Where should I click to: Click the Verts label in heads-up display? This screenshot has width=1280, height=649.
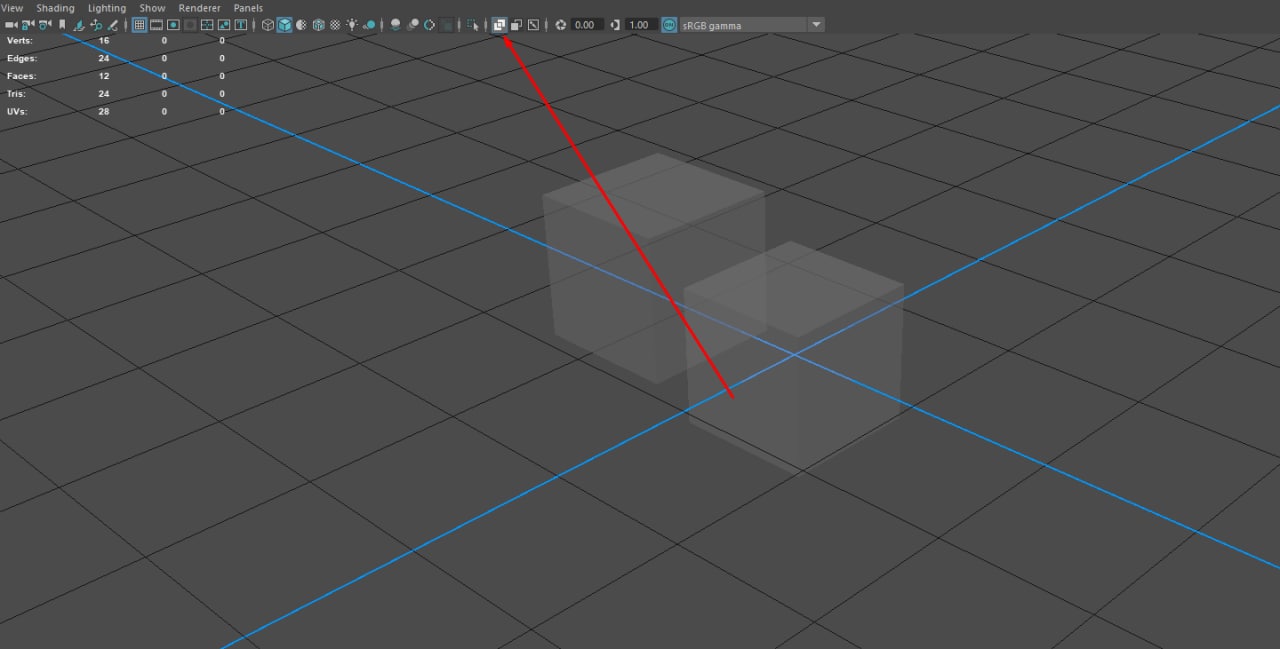pos(20,40)
